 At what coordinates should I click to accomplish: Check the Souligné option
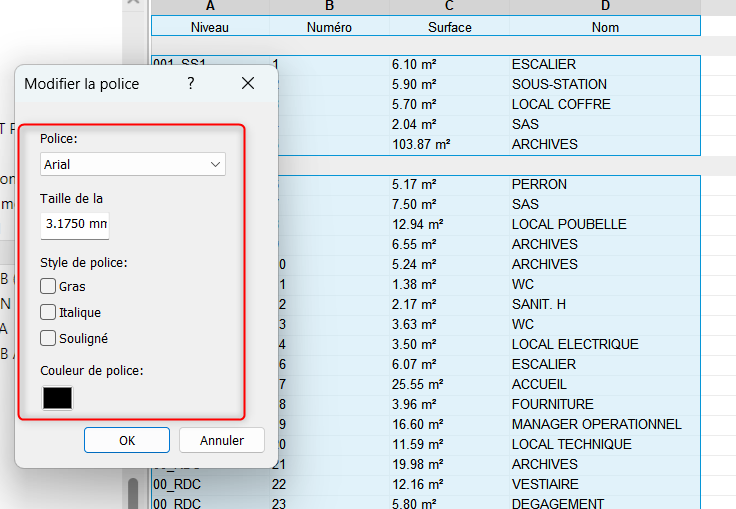pos(48,338)
